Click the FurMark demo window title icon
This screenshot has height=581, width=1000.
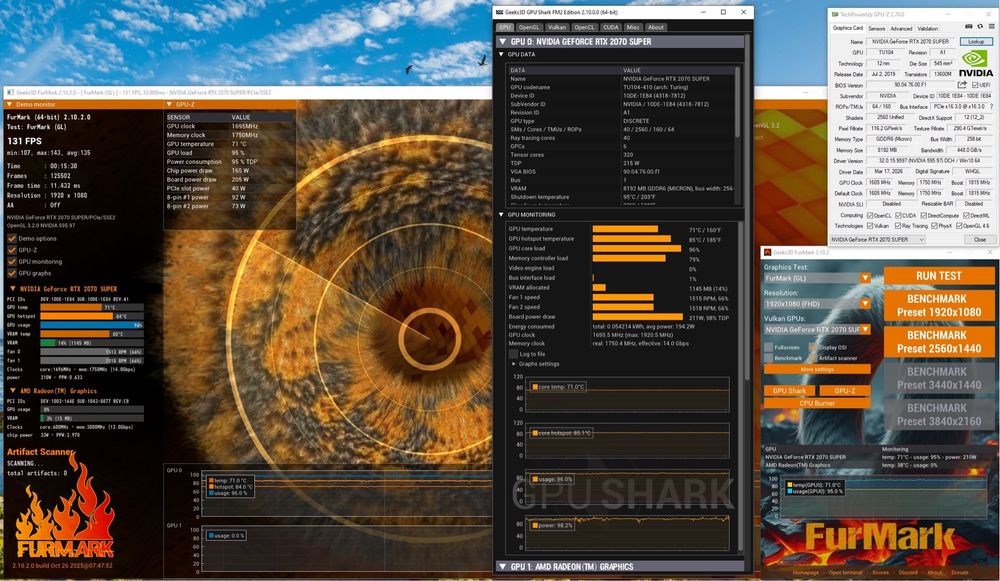point(10,92)
